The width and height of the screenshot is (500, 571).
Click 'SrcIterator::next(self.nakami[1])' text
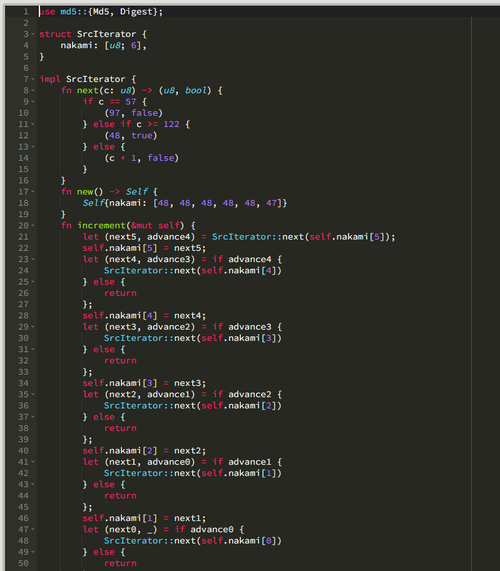[x=193, y=473]
